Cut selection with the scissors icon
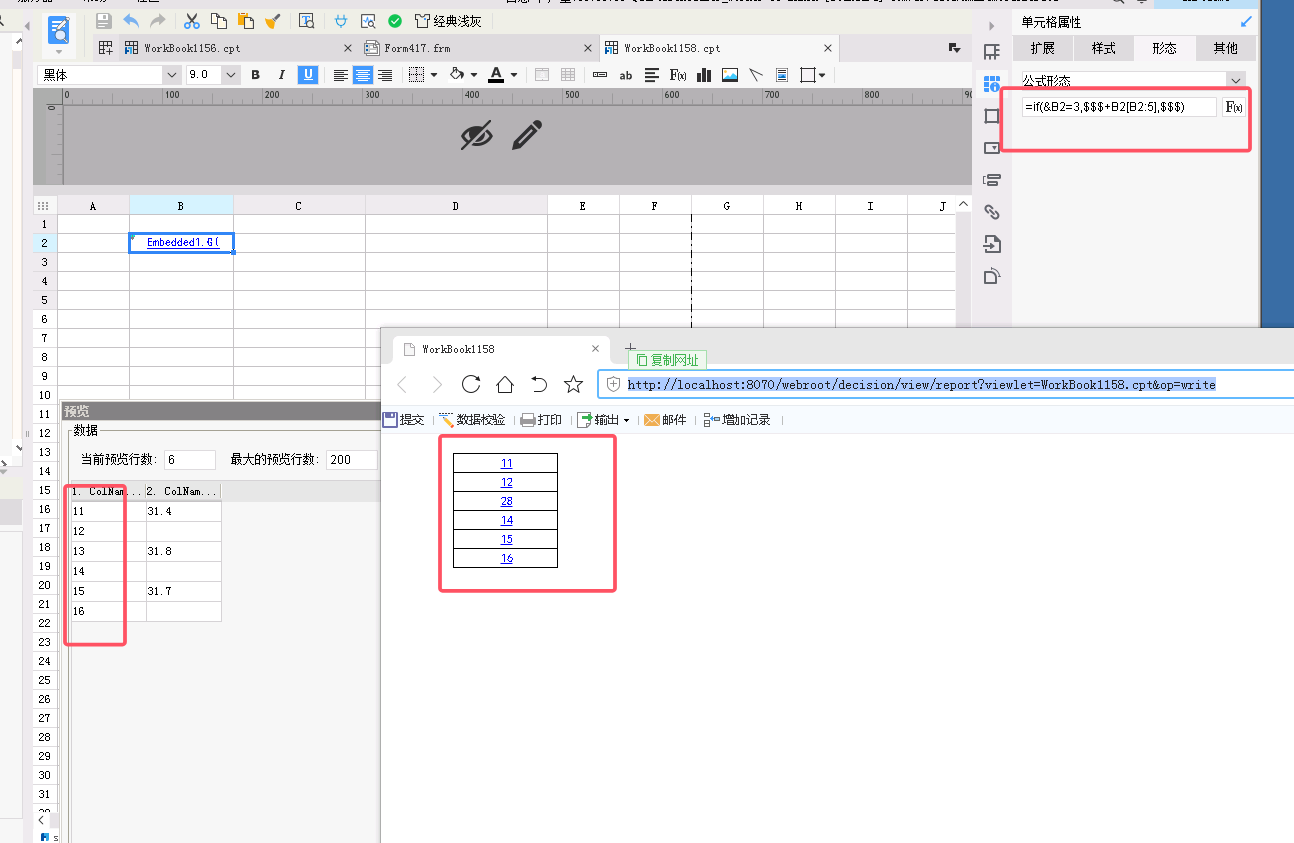Viewport: 1294px width, 843px height. pyautogui.click(x=192, y=20)
